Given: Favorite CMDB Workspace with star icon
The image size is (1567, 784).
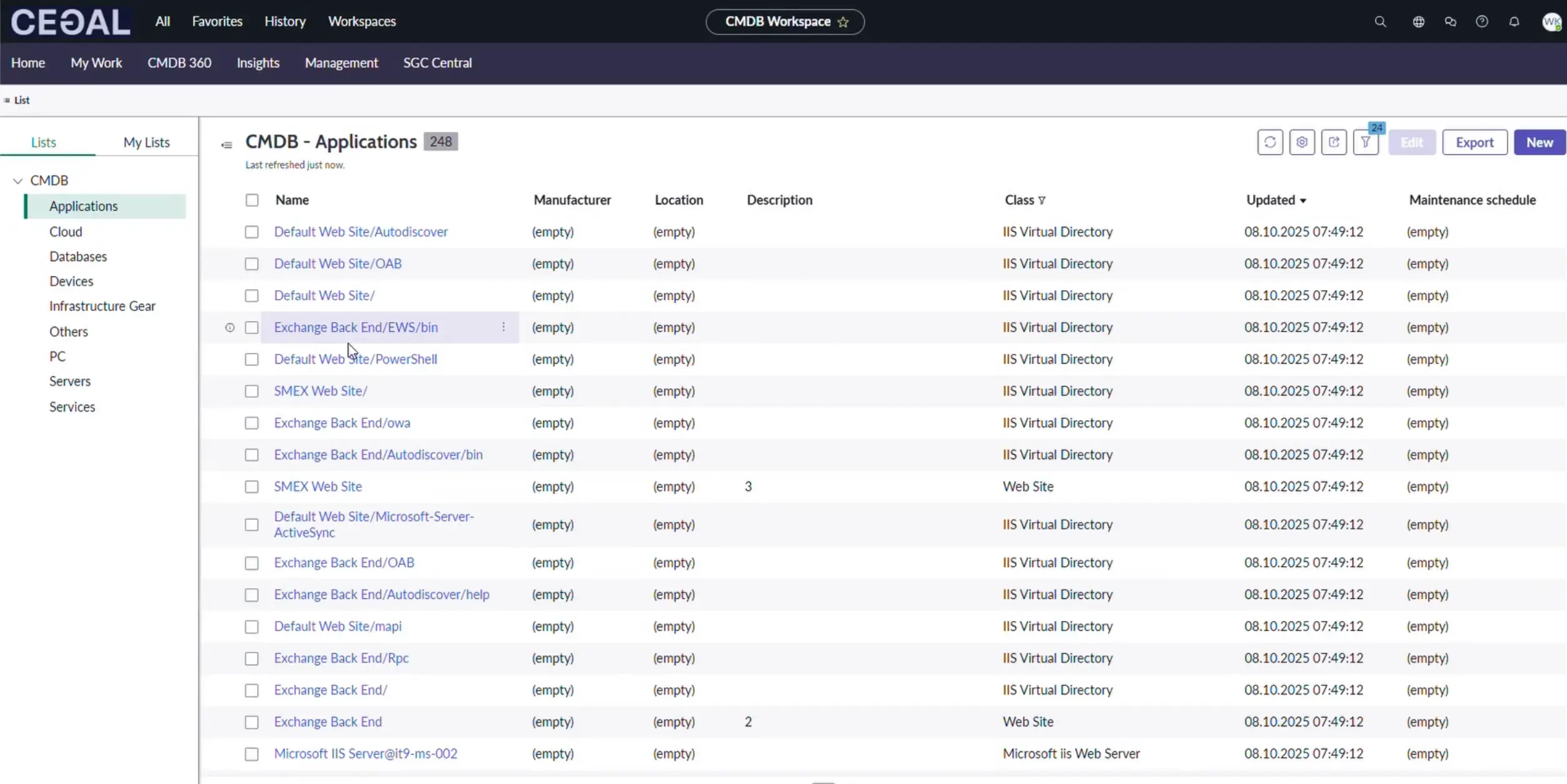Looking at the screenshot, I should (843, 22).
